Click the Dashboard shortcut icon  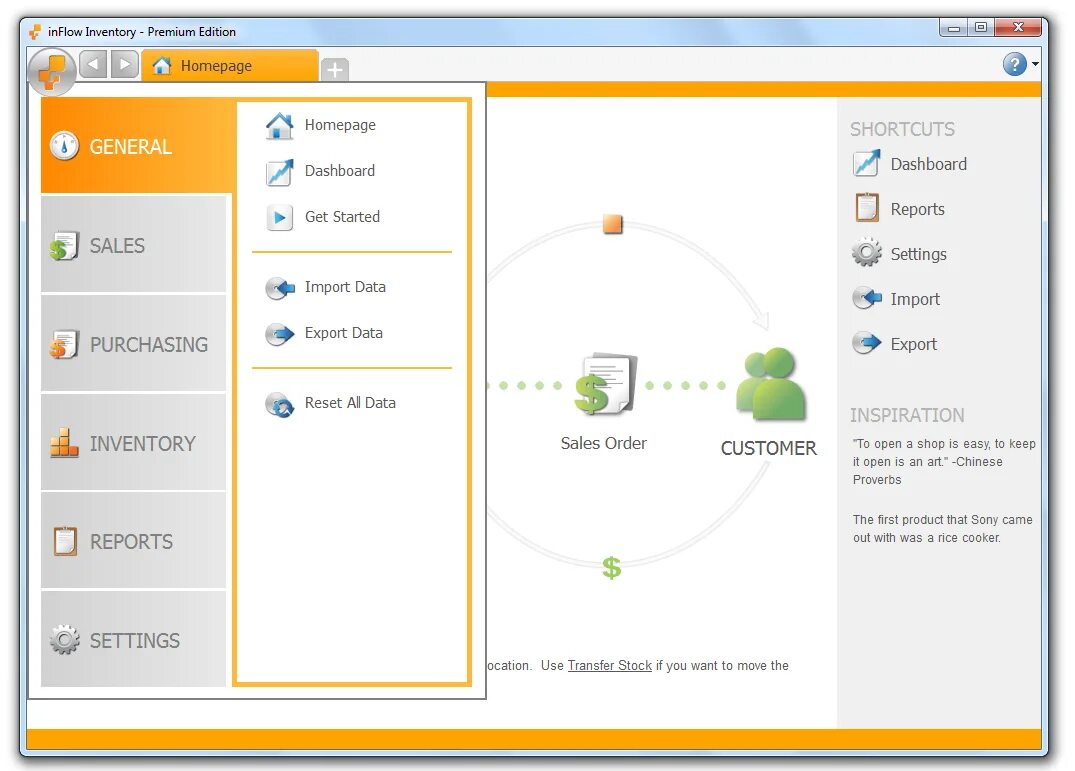click(x=867, y=163)
